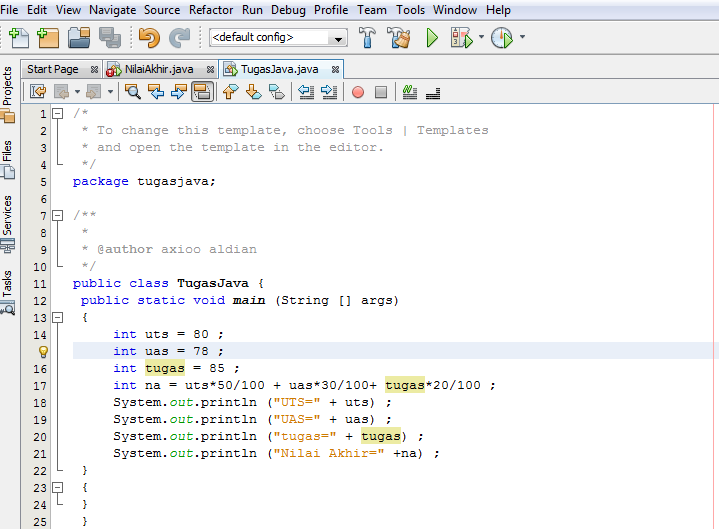Close the TugasJava.java tab
The image size is (719, 529).
(x=335, y=69)
